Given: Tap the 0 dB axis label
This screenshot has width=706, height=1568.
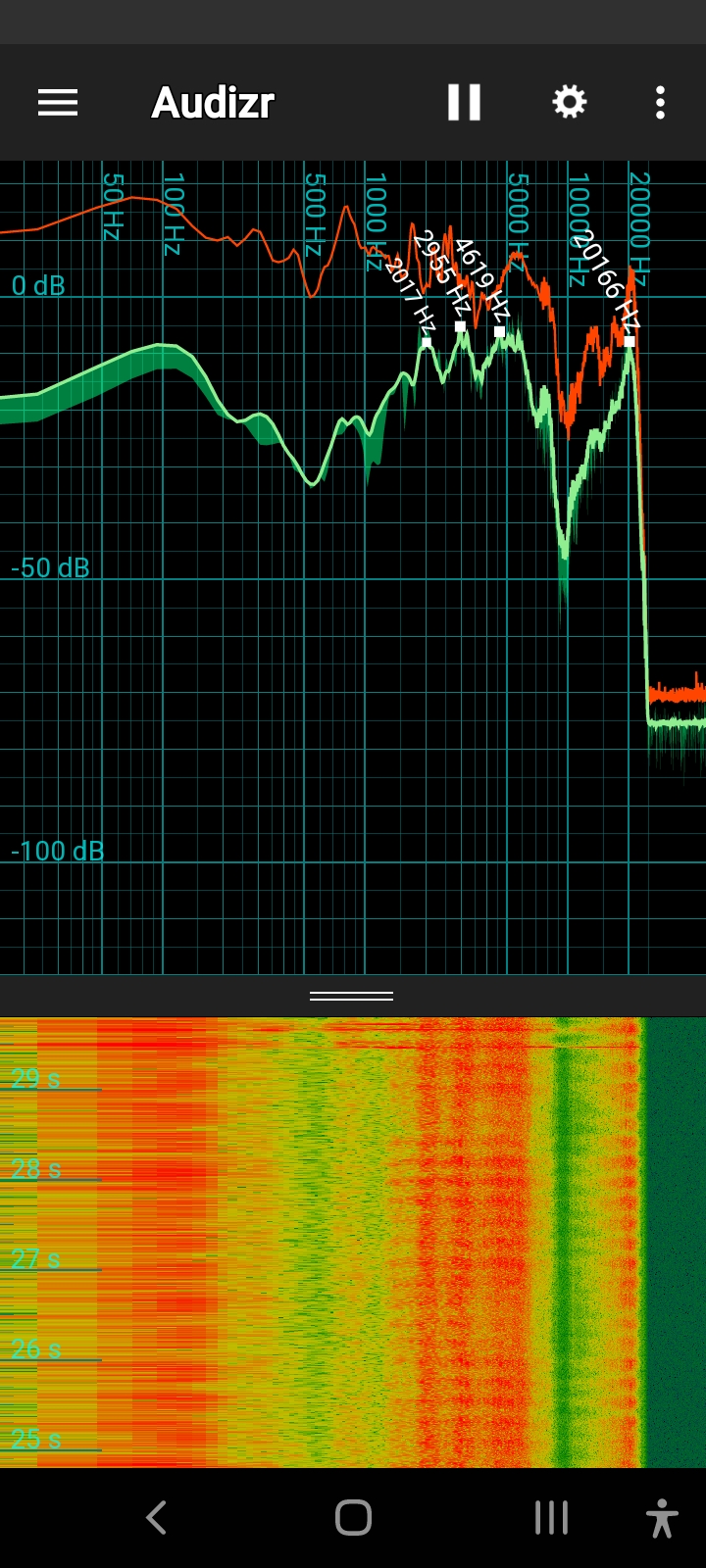Looking at the screenshot, I should click(38, 286).
